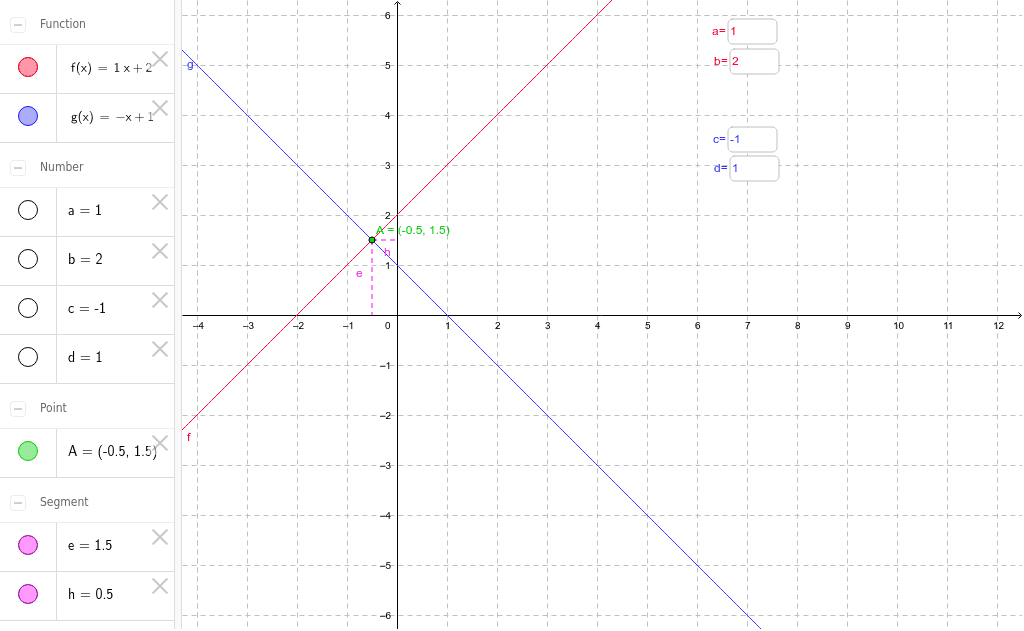Viewport: 1024px width, 631px height.
Task: Select the b value field showing 2
Action: 754,61
